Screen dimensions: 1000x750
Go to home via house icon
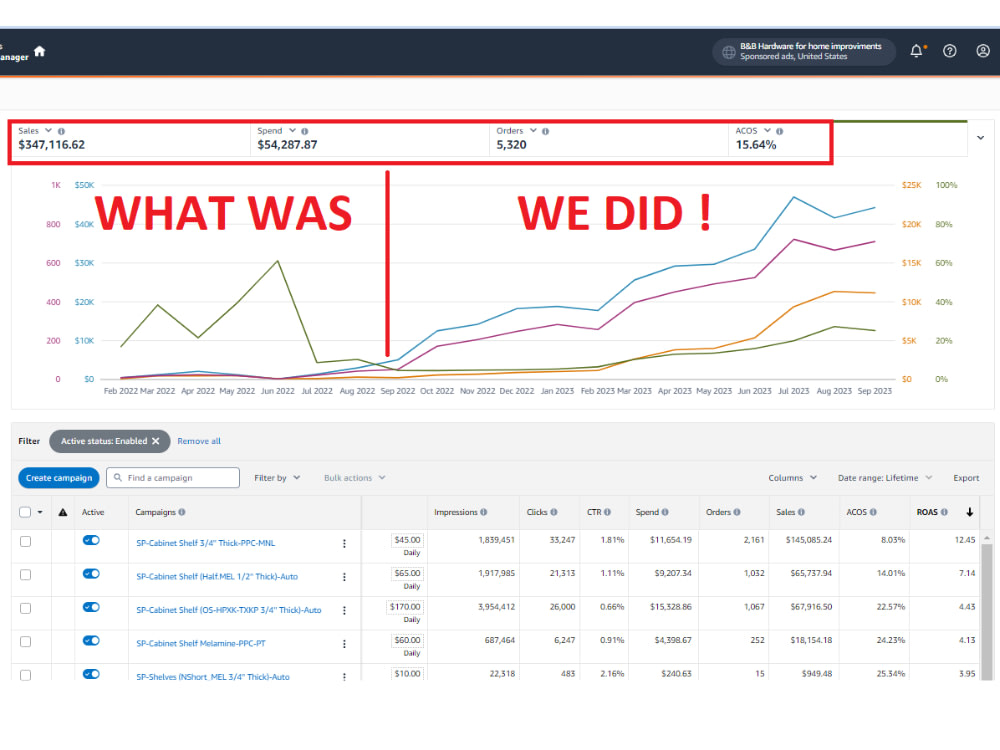[x=40, y=51]
